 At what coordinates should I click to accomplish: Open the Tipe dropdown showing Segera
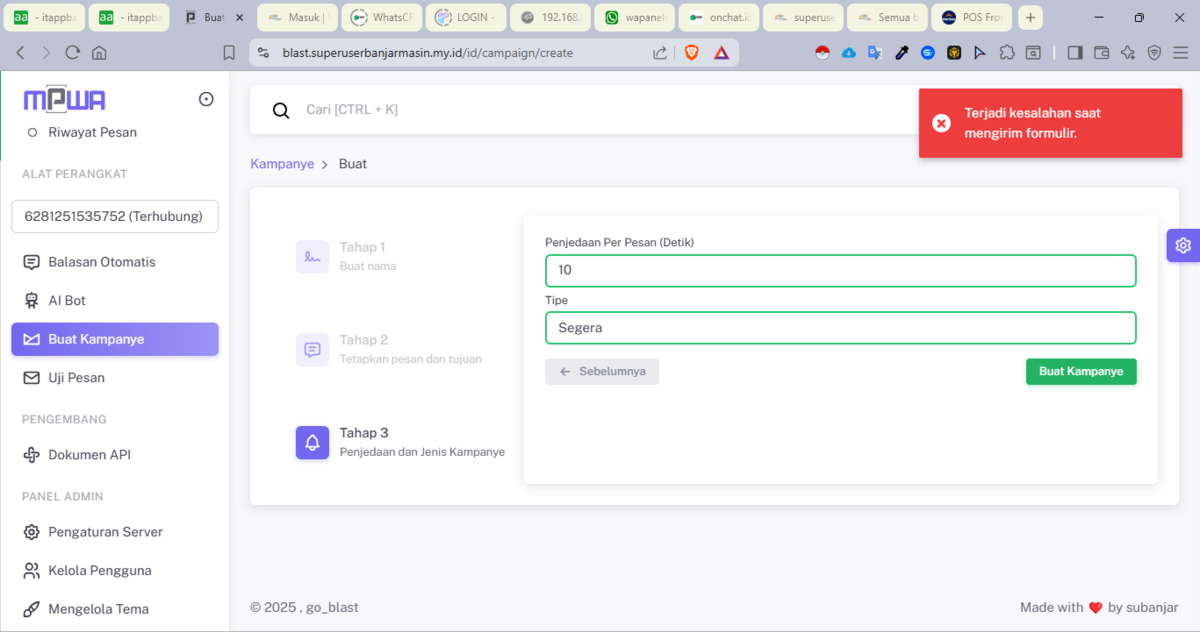click(840, 328)
